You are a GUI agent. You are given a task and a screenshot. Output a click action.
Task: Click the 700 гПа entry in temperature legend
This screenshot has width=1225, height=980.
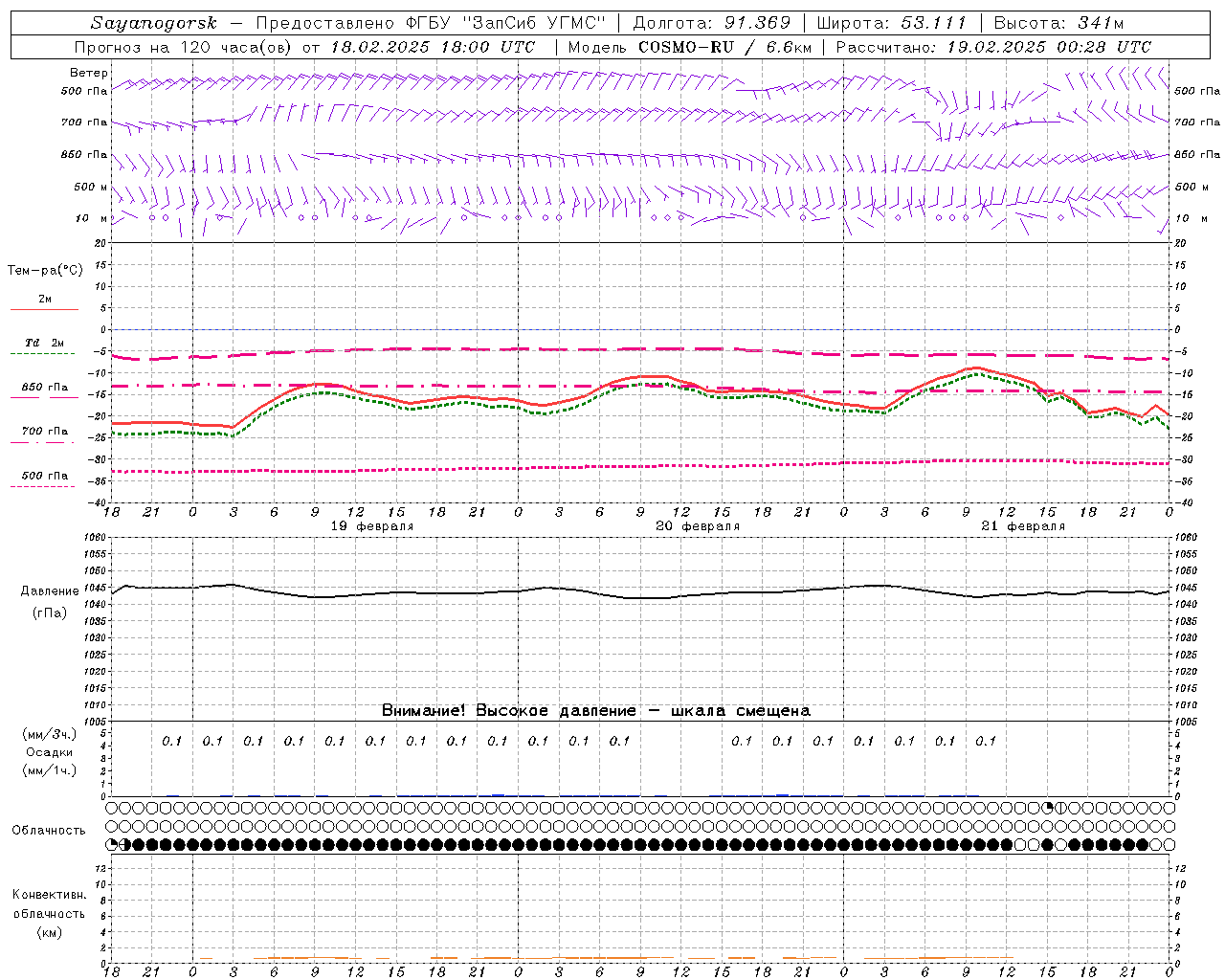45,432
